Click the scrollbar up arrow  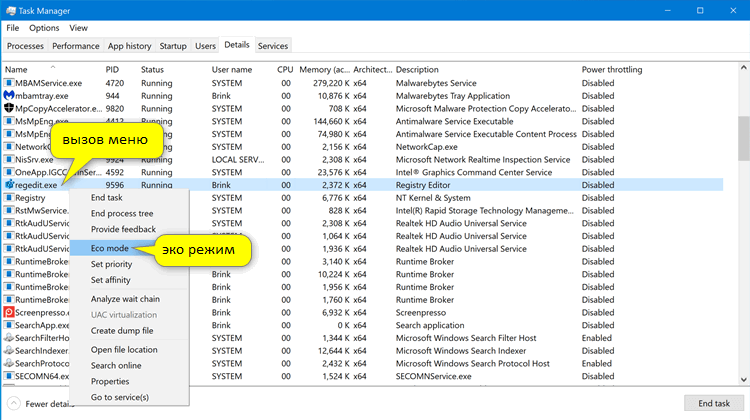click(743, 68)
